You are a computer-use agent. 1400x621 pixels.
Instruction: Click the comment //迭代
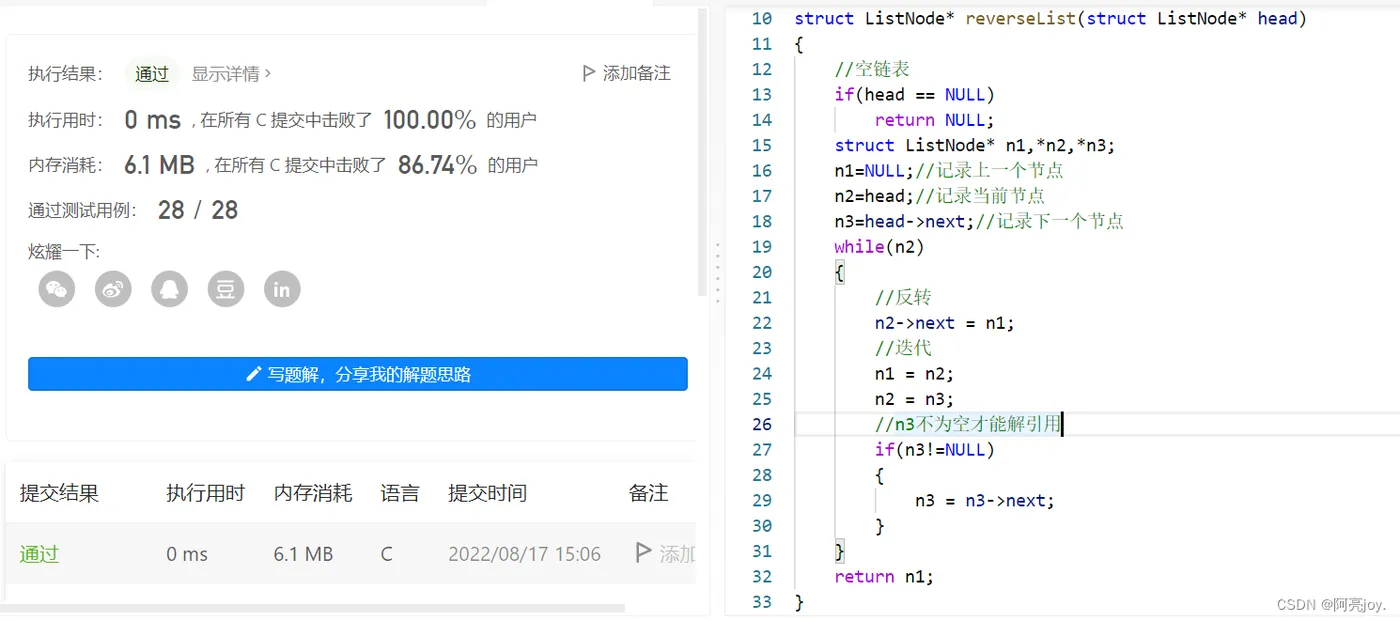click(x=903, y=348)
